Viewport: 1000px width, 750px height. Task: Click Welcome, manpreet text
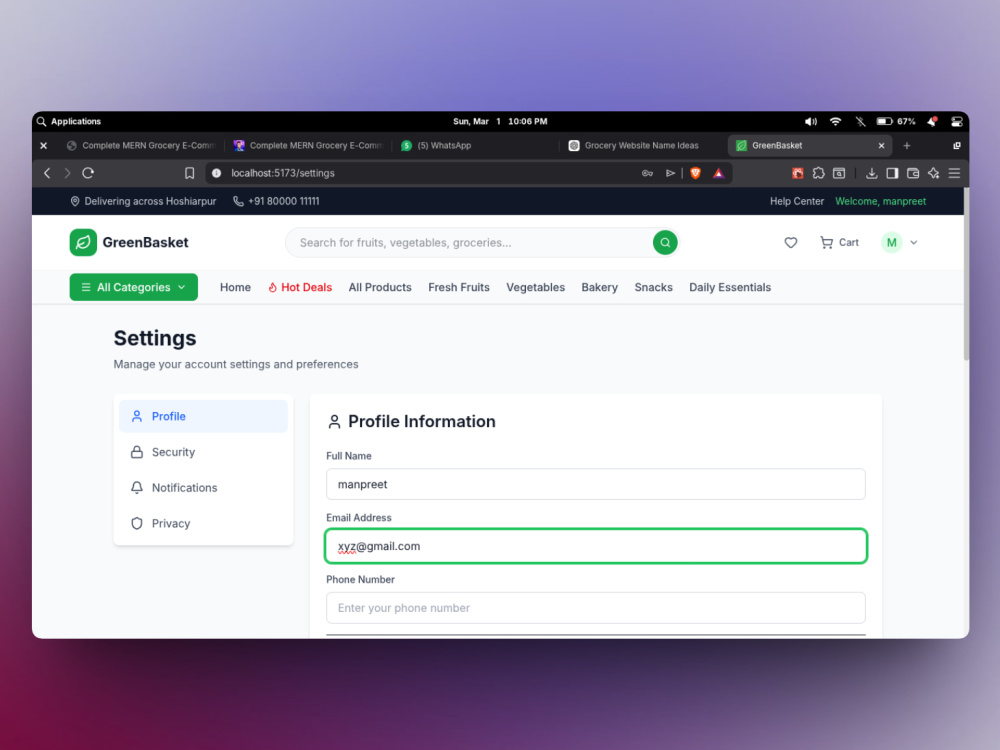pos(880,201)
